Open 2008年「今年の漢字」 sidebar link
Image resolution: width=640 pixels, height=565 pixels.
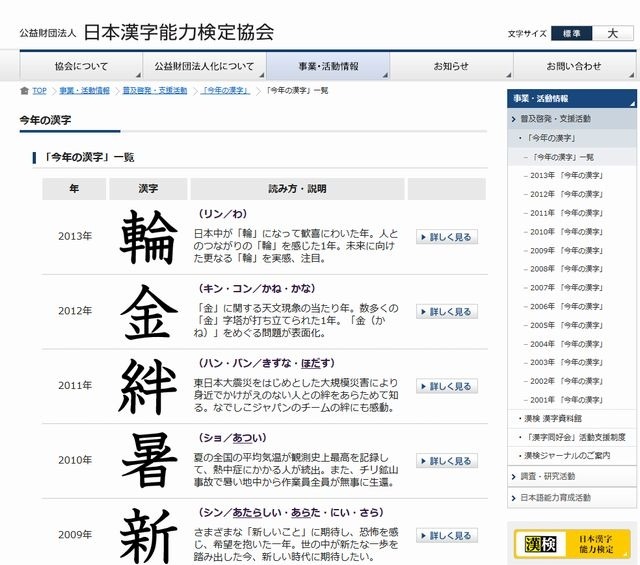(x=567, y=269)
